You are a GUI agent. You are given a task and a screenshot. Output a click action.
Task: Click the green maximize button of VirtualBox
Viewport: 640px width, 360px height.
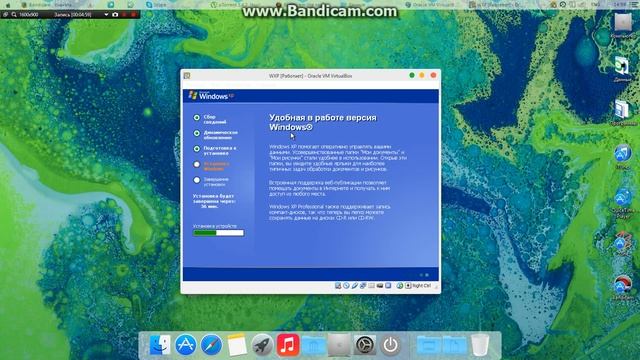coord(412,75)
